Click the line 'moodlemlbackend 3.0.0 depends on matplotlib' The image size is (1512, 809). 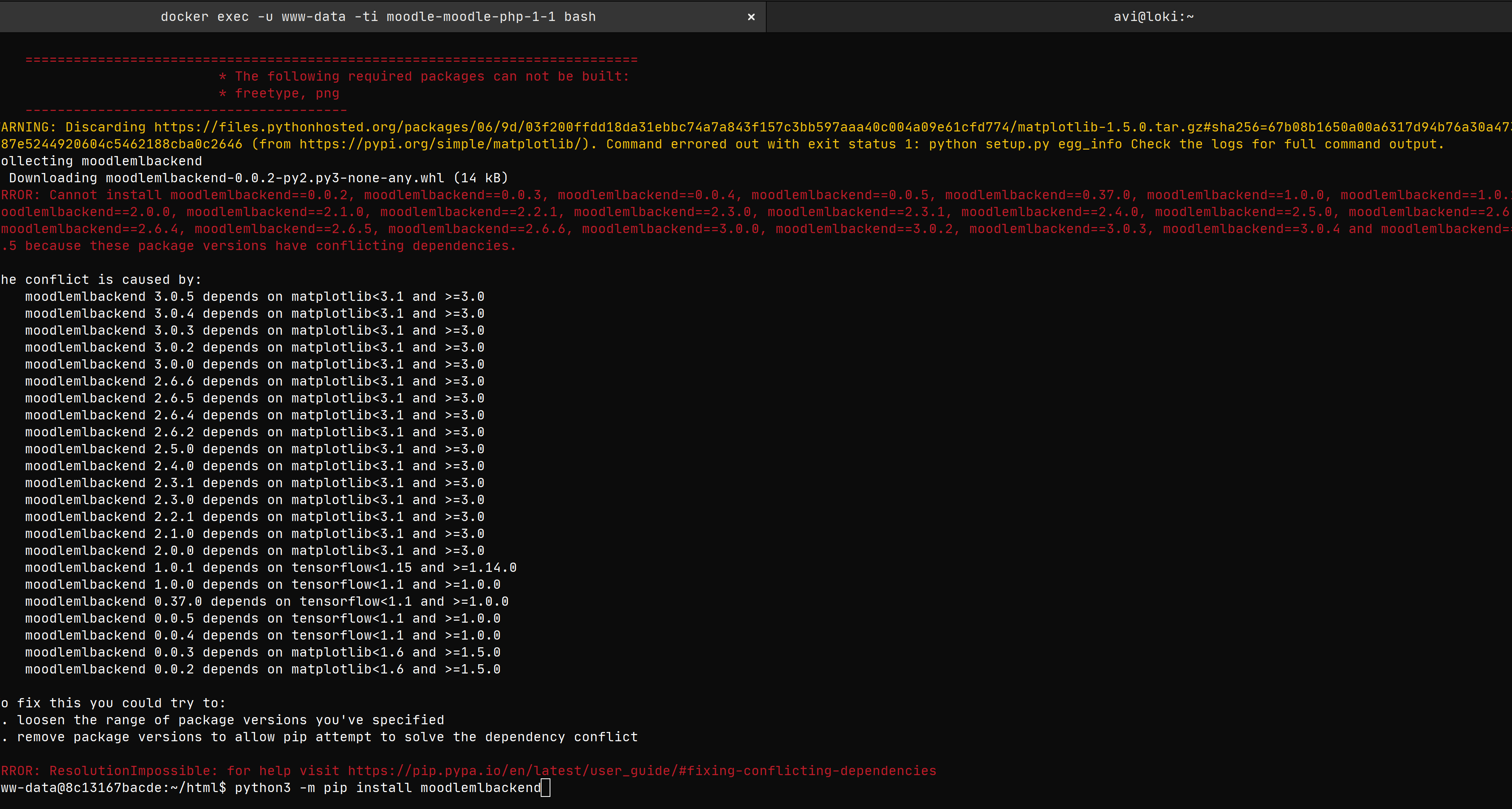coord(255,365)
